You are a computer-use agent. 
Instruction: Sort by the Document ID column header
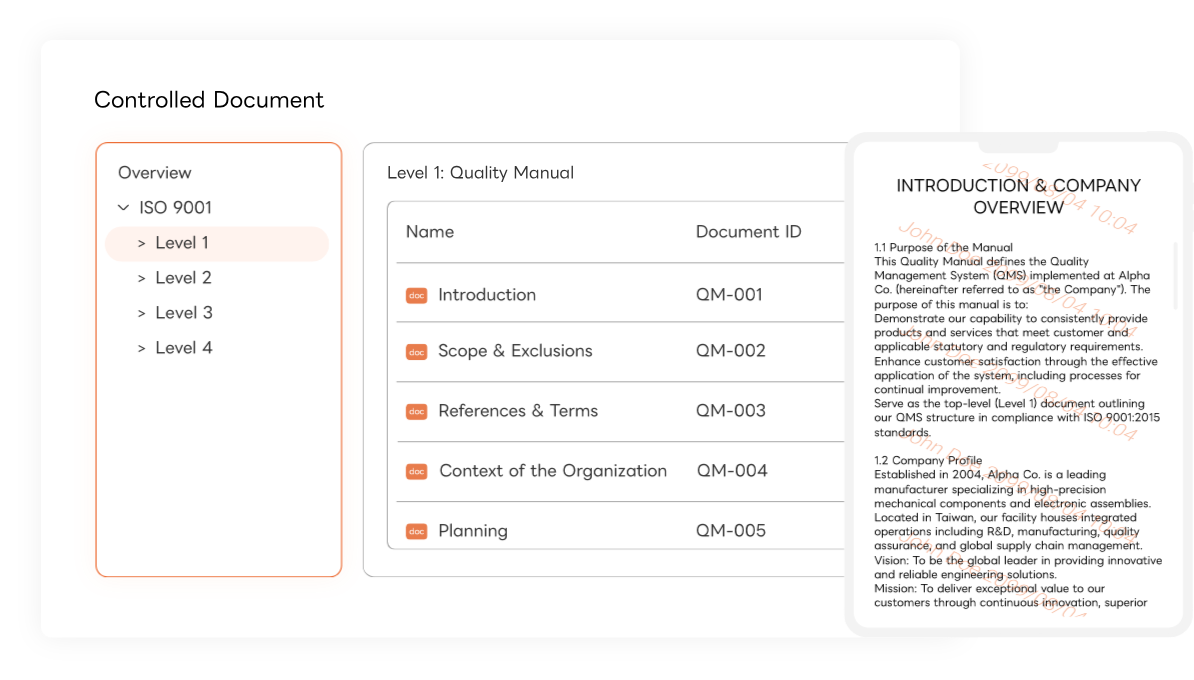pos(749,231)
